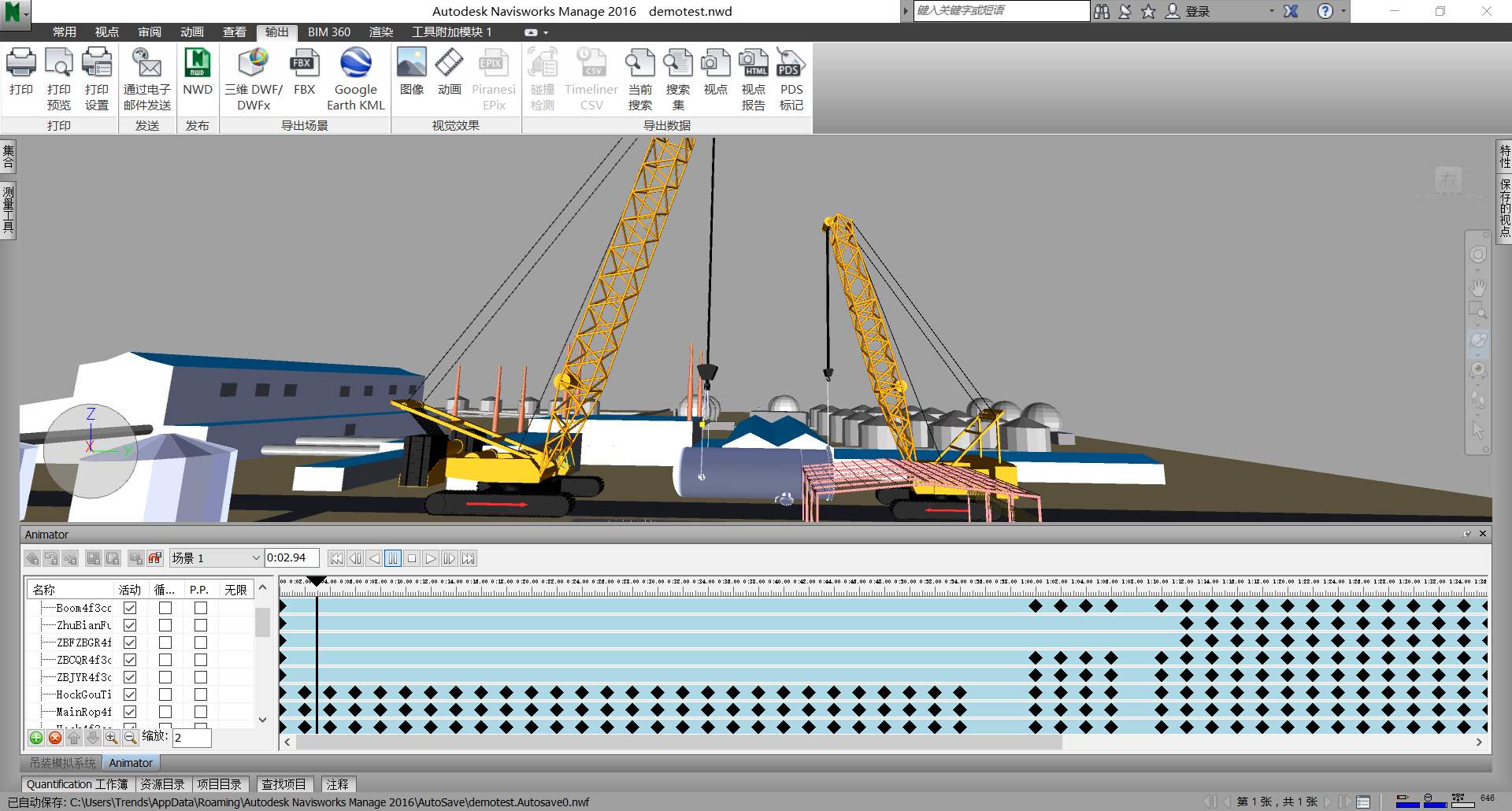The width and height of the screenshot is (1512, 811).
Task: Click the 0:02.94 time input field
Action: pos(291,558)
